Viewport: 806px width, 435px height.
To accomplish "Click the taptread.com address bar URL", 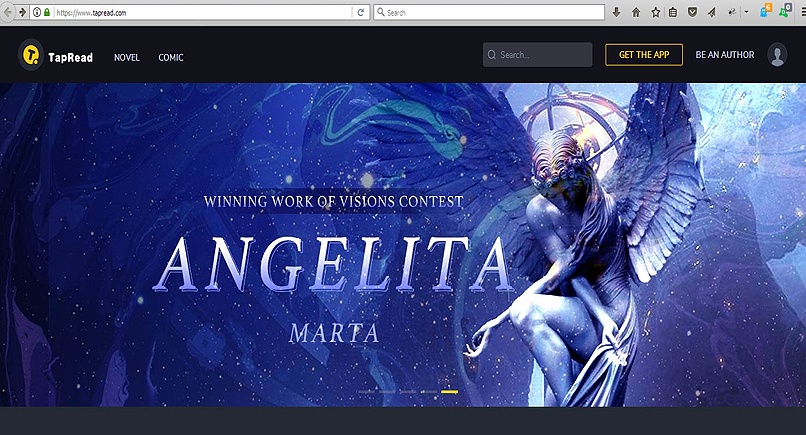I will point(91,13).
